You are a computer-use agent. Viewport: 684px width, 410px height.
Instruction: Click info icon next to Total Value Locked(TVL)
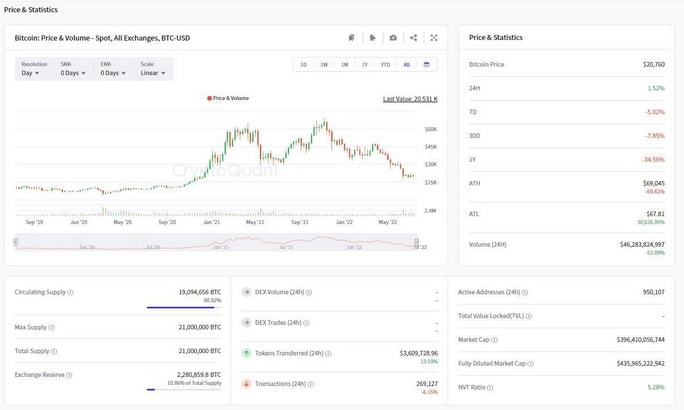(529, 316)
